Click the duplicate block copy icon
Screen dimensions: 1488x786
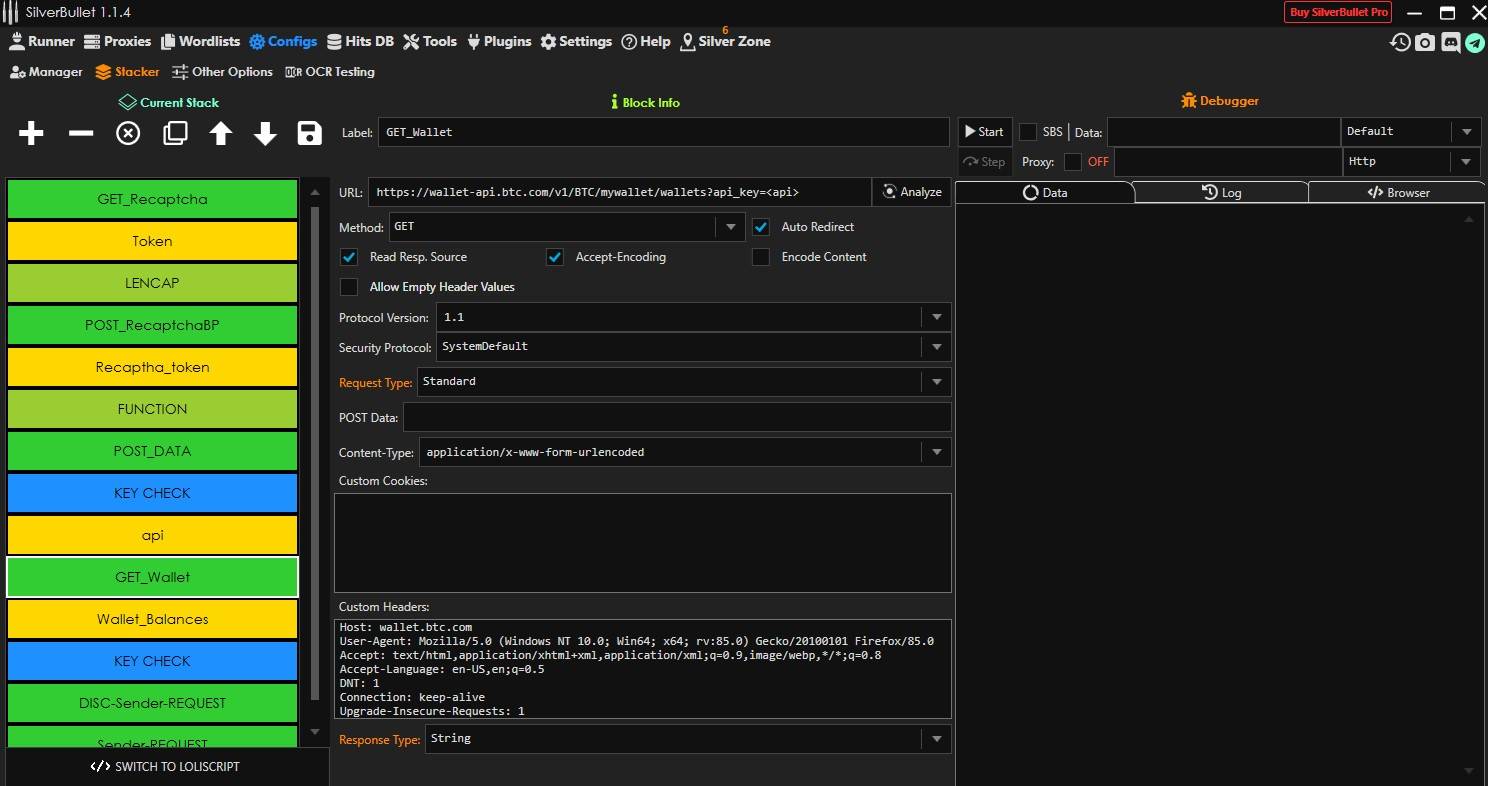(175, 133)
